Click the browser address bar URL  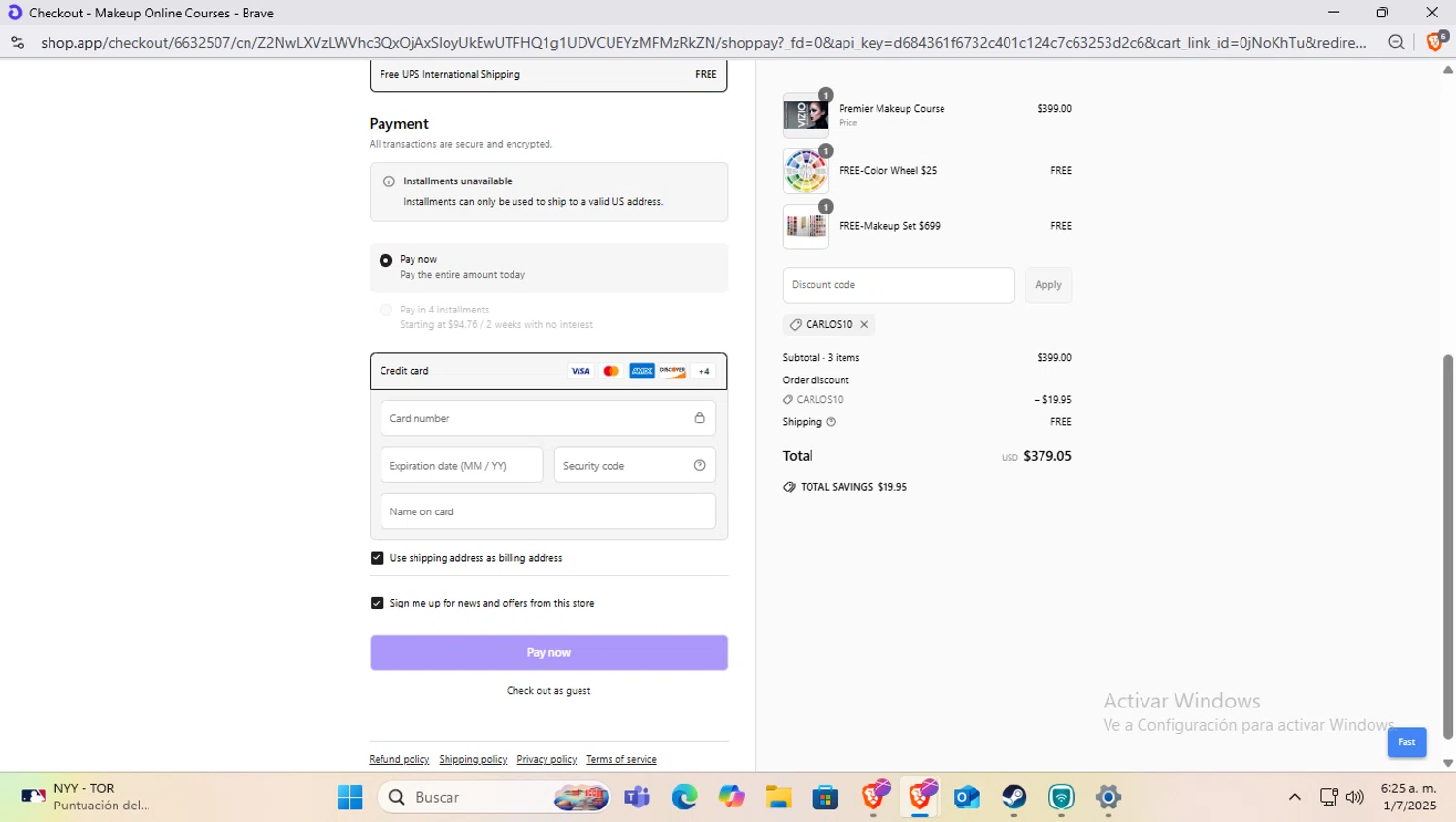pyautogui.click(x=703, y=42)
